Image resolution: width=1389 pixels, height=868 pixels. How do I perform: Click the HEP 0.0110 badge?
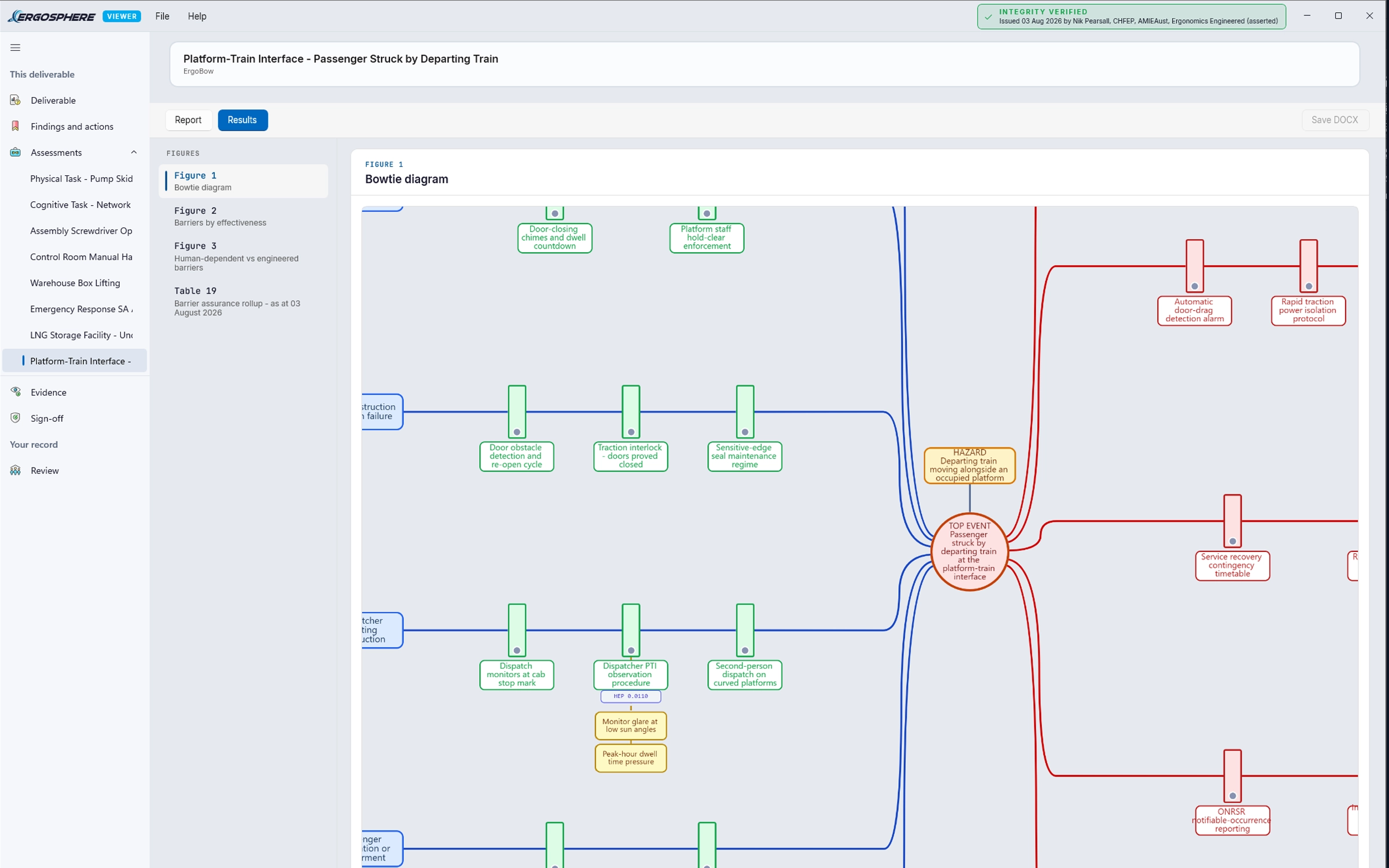coord(630,696)
